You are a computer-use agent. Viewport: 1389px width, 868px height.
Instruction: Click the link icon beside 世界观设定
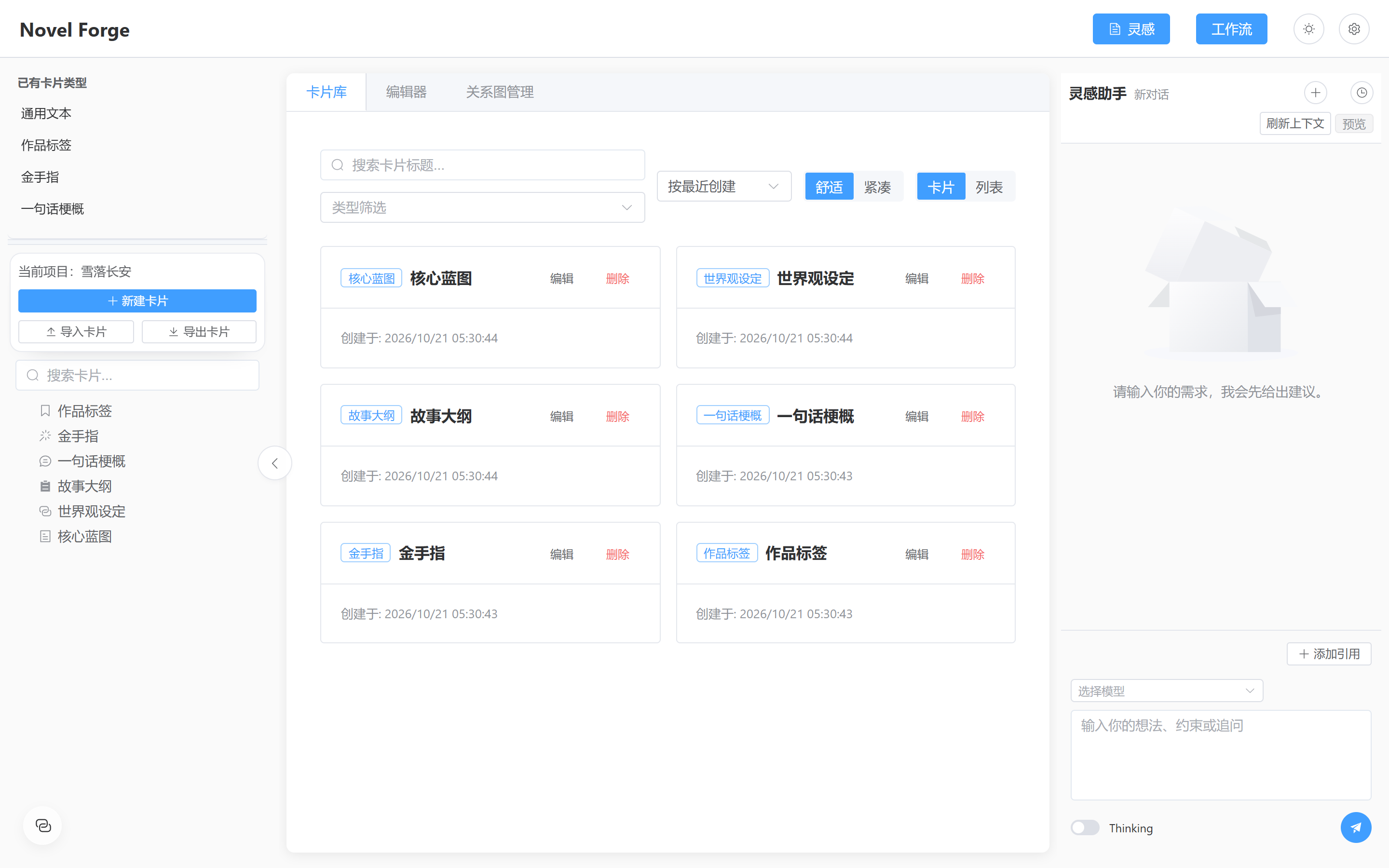tap(45, 511)
